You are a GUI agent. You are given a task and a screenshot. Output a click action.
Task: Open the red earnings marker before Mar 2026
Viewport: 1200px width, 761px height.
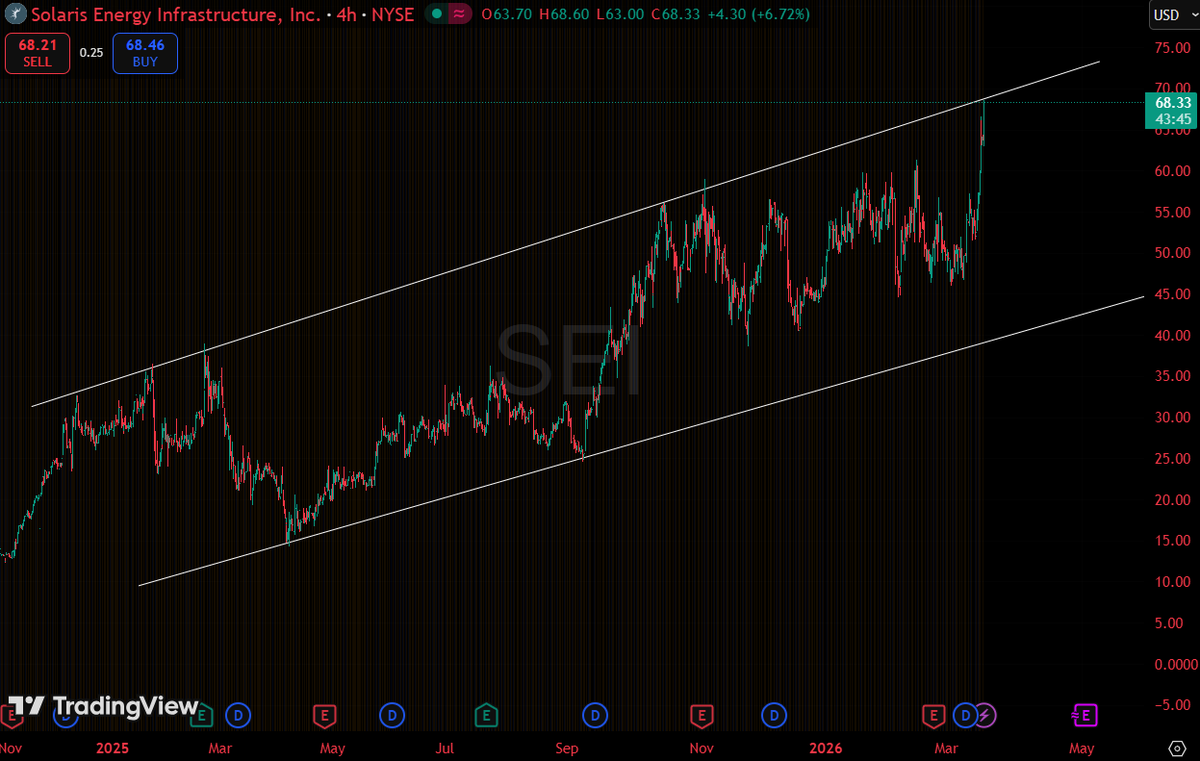point(933,714)
